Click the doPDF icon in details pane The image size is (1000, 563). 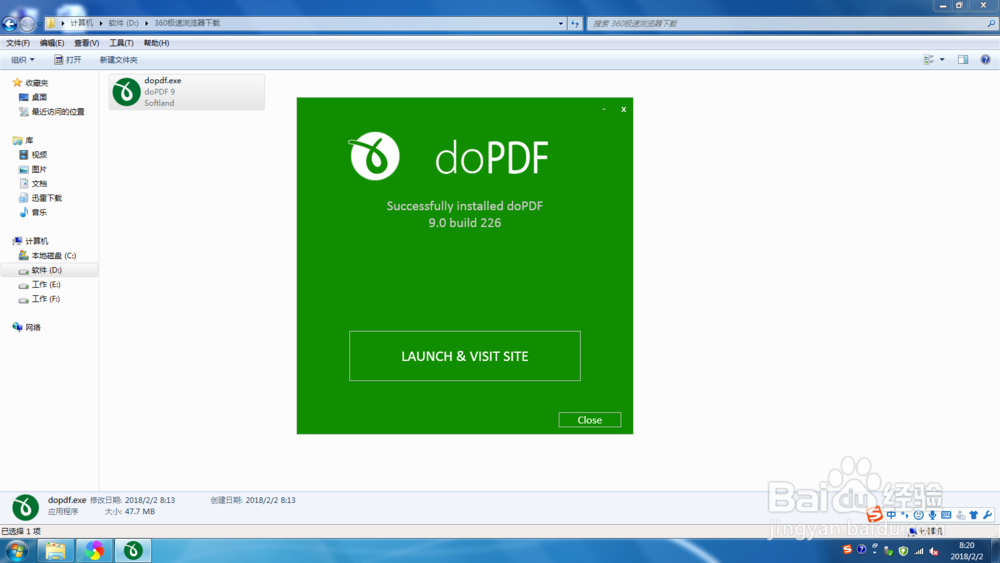click(26, 508)
